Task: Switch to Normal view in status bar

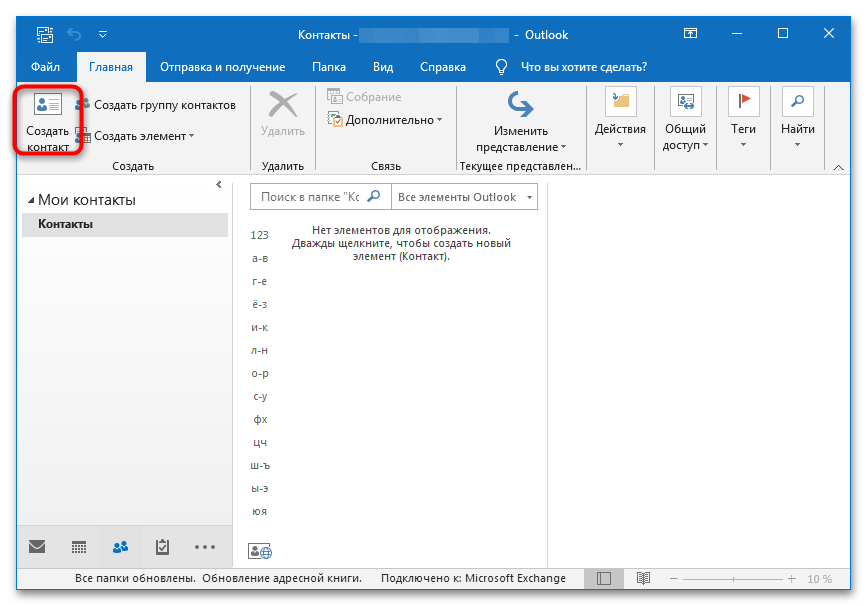Action: pyautogui.click(x=604, y=578)
